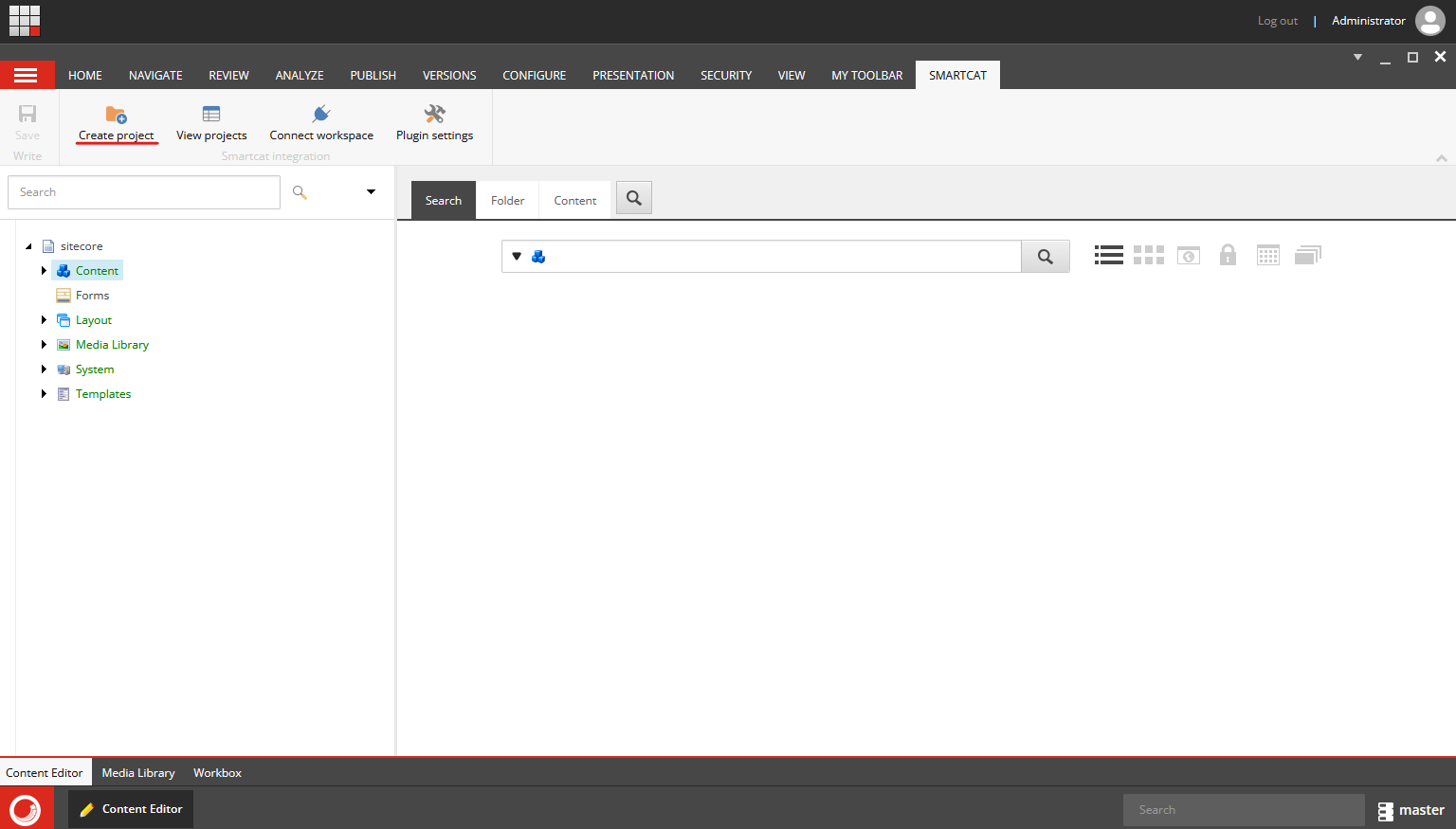Open the SECURITY ribbon tab
Screen dimensions: 1456x829
click(726, 76)
